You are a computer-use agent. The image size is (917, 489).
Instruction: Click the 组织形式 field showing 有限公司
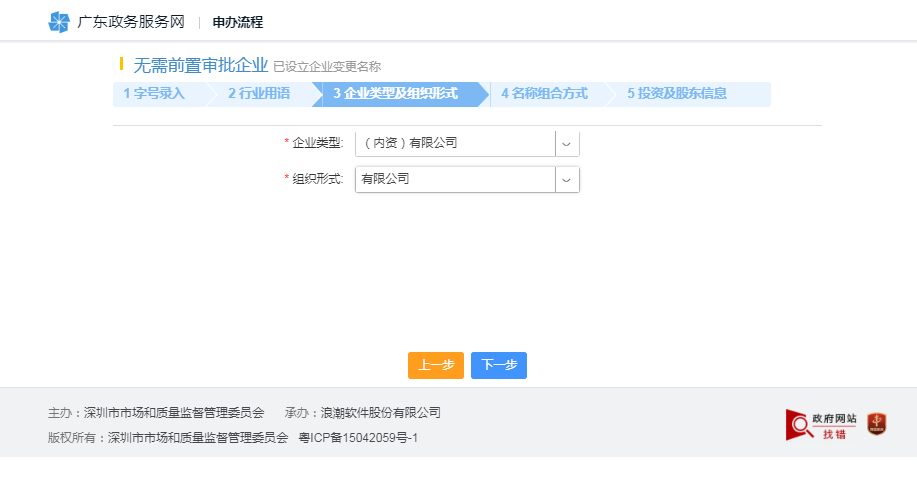coord(455,179)
